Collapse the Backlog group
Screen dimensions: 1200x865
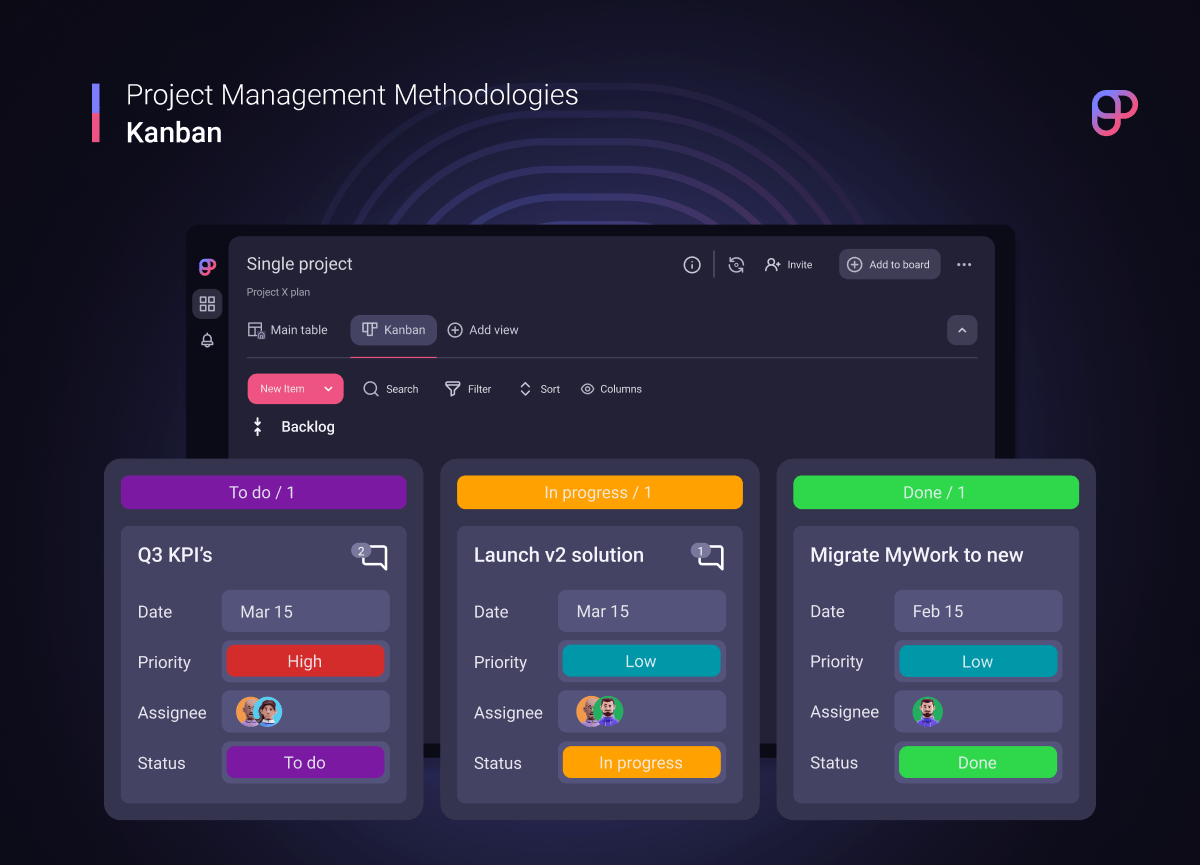click(258, 427)
